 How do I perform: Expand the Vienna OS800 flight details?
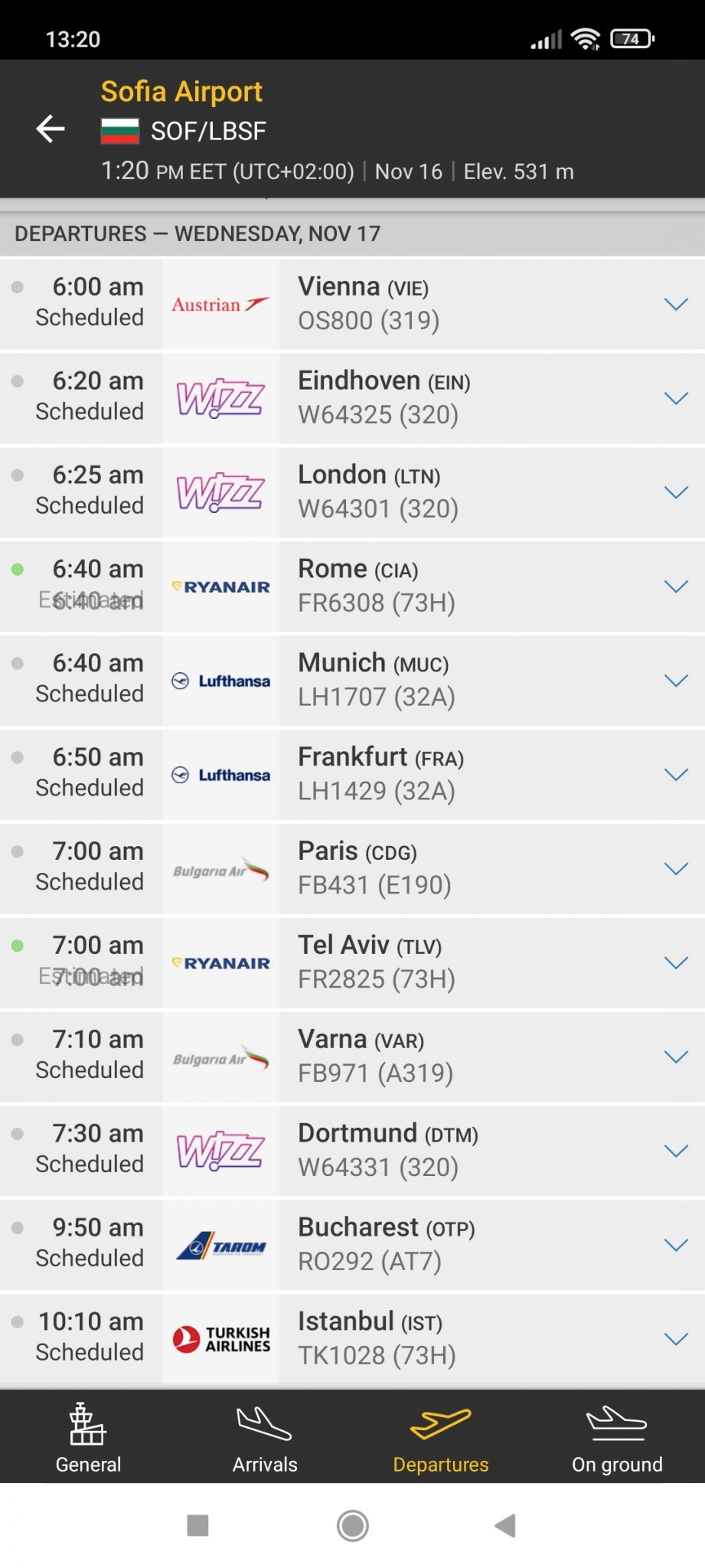[676, 305]
